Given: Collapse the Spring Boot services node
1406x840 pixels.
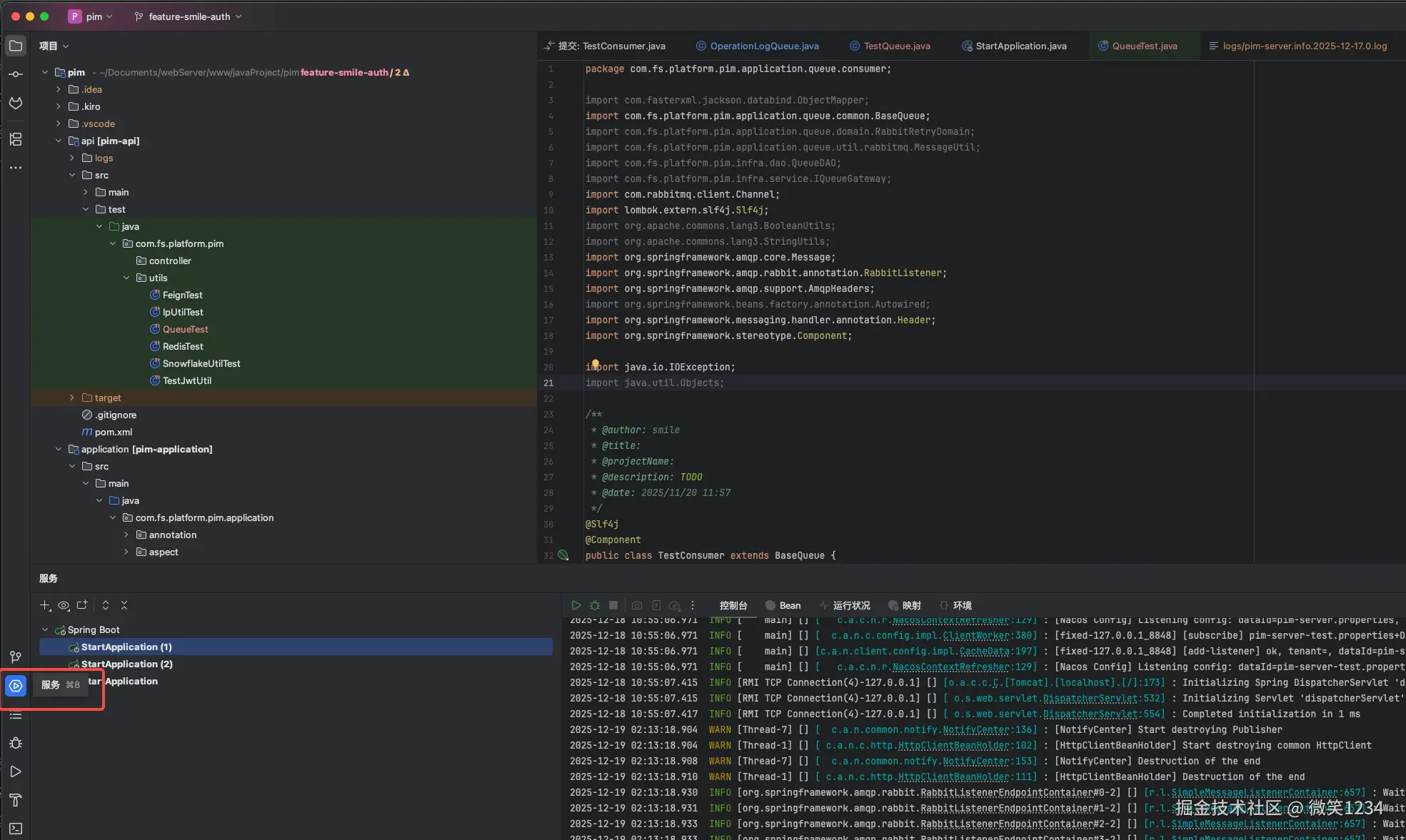Looking at the screenshot, I should pos(45,629).
